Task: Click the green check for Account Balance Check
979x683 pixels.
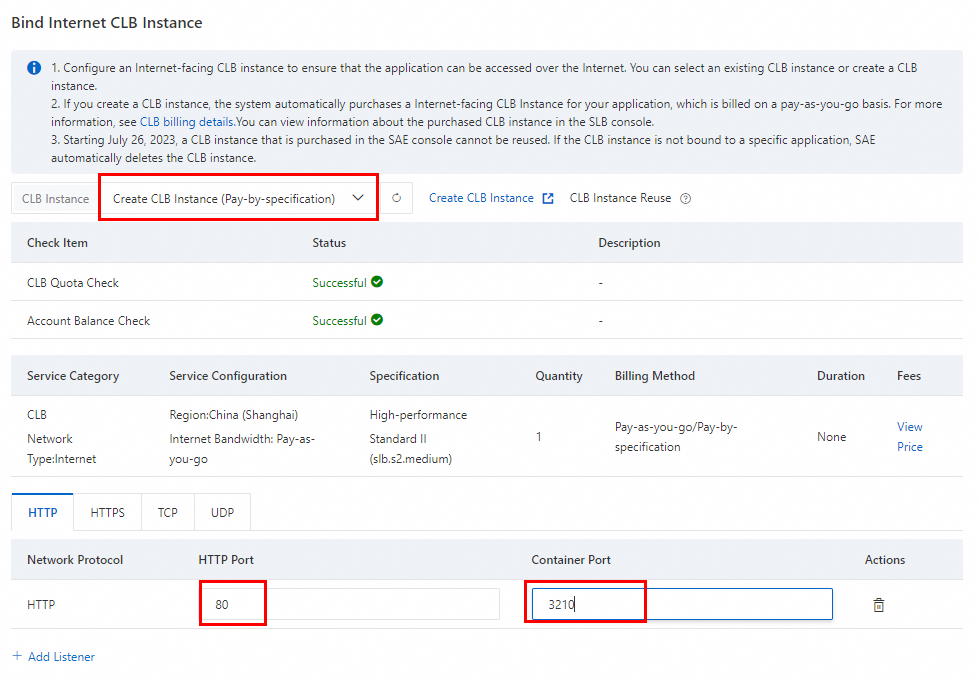Action: tap(377, 320)
